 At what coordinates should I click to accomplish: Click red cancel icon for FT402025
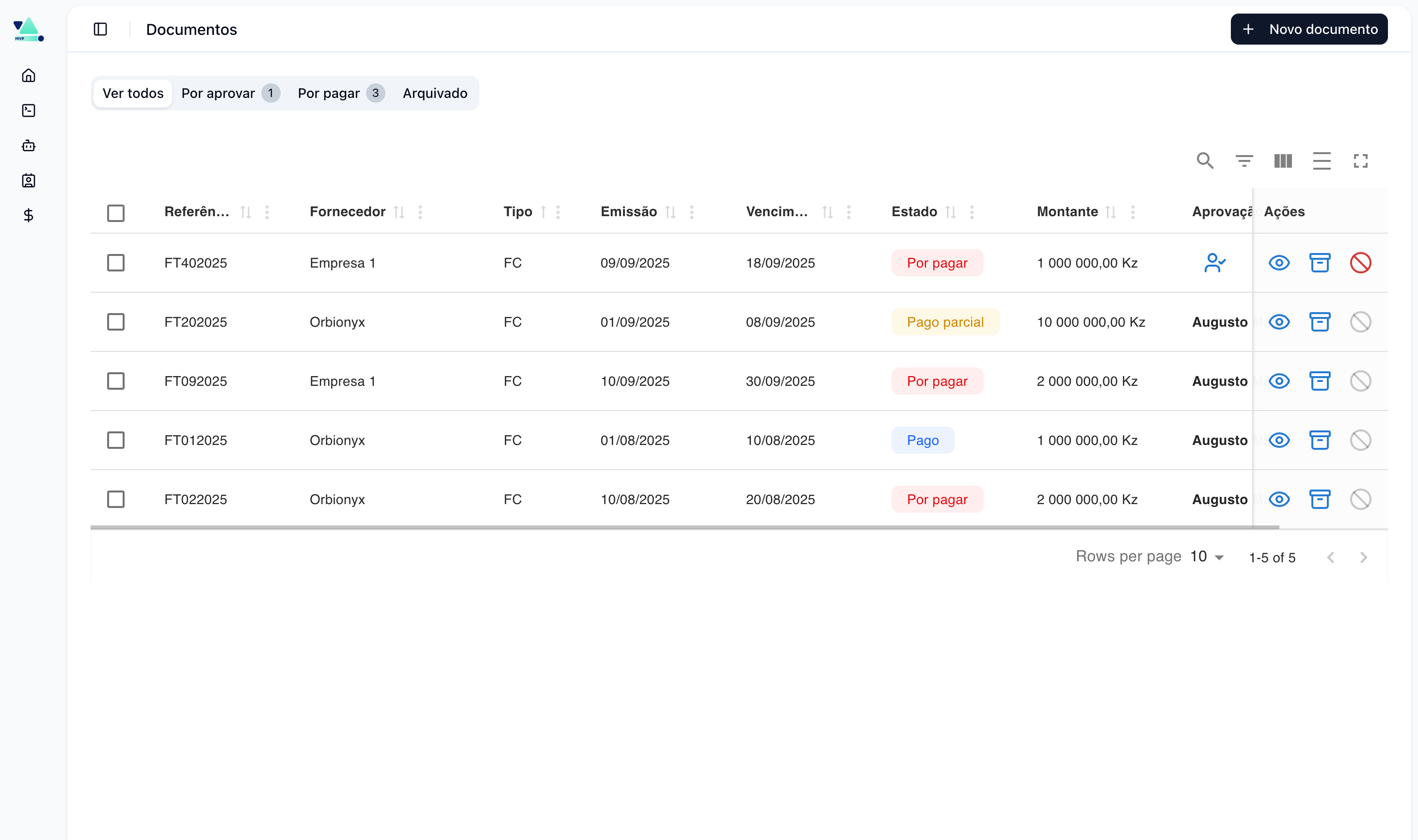coord(1360,263)
